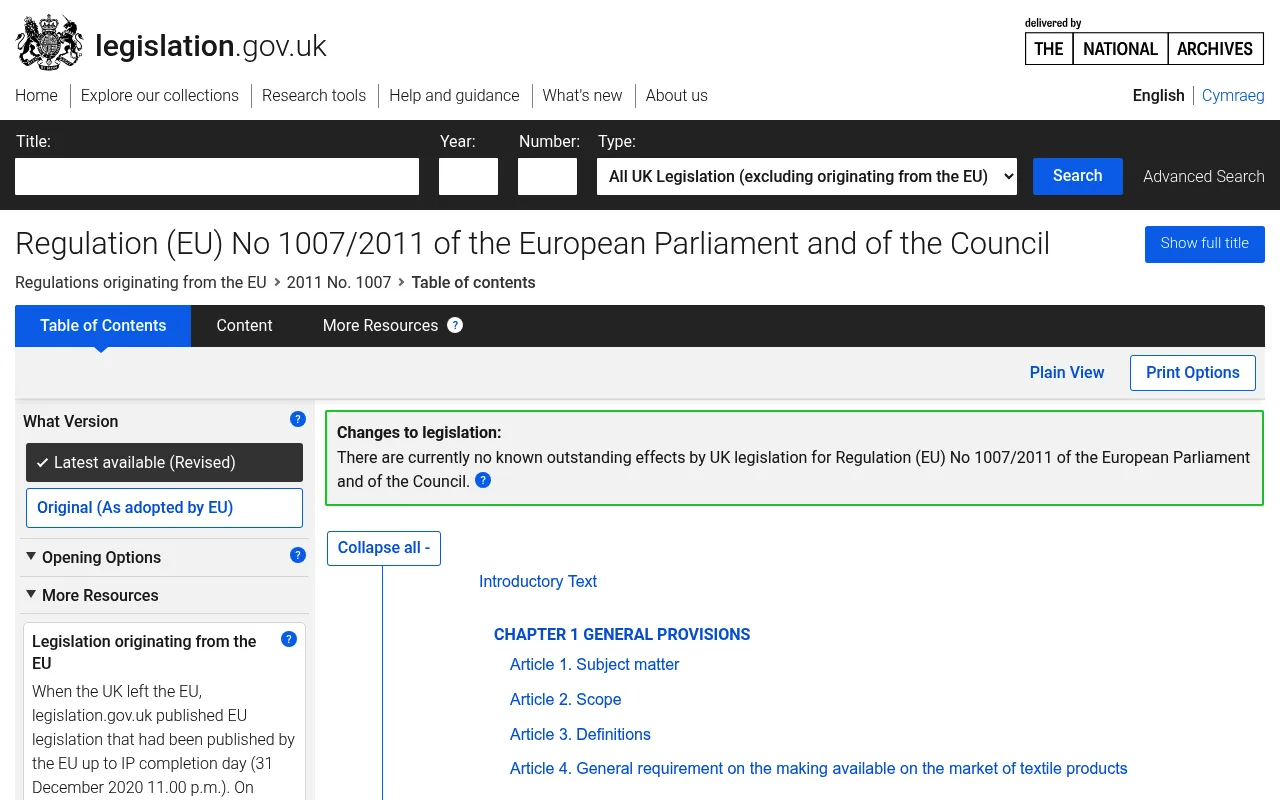Switch to the Content tab
Viewport: 1280px width, 800px height.
click(244, 325)
